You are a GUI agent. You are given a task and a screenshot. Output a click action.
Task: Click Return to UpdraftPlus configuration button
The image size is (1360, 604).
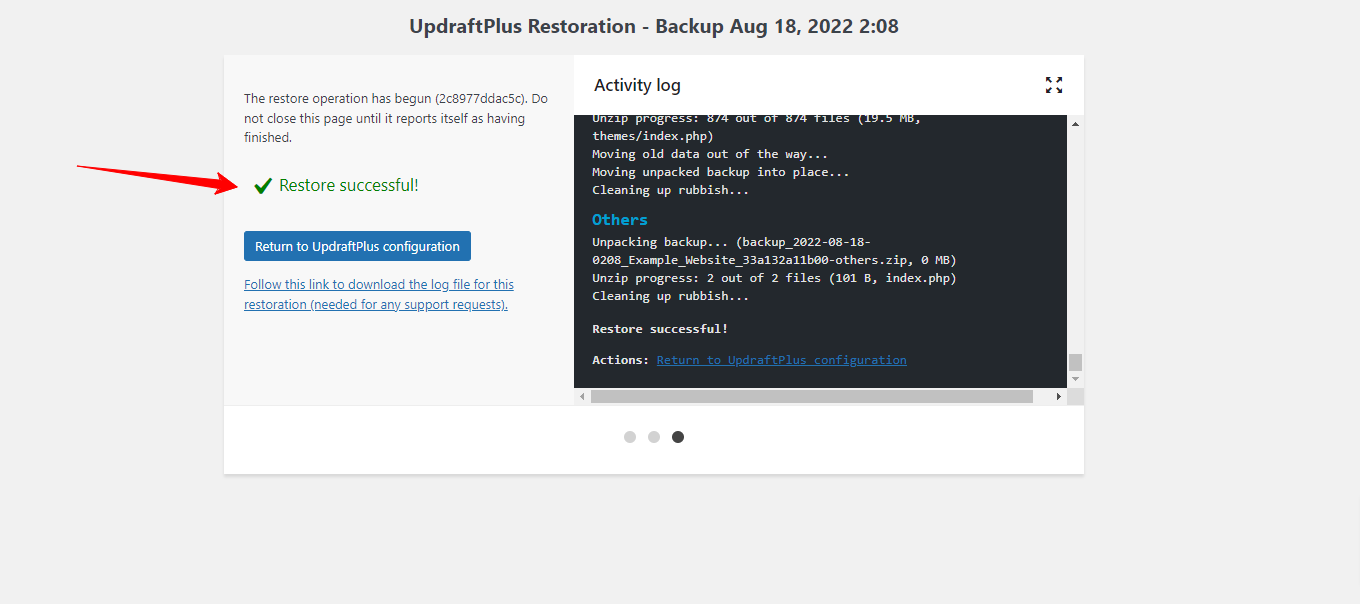point(357,246)
